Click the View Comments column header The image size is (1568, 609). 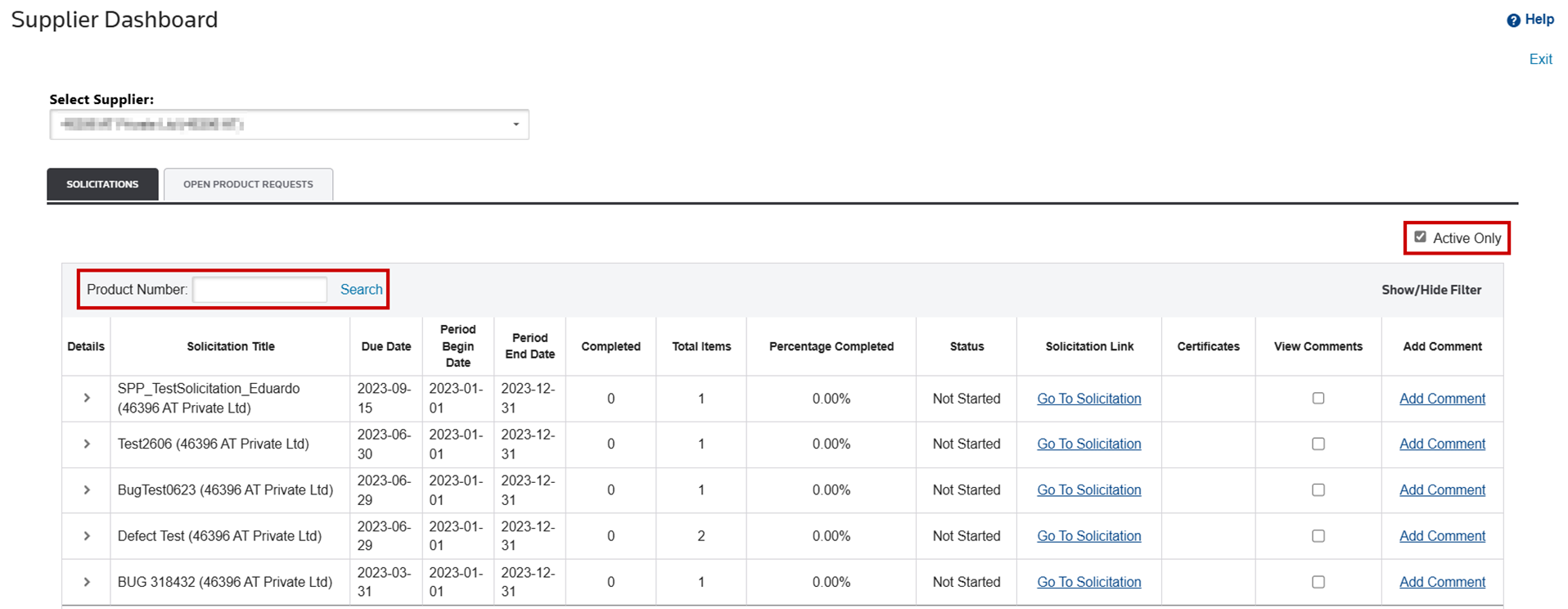(1318, 346)
